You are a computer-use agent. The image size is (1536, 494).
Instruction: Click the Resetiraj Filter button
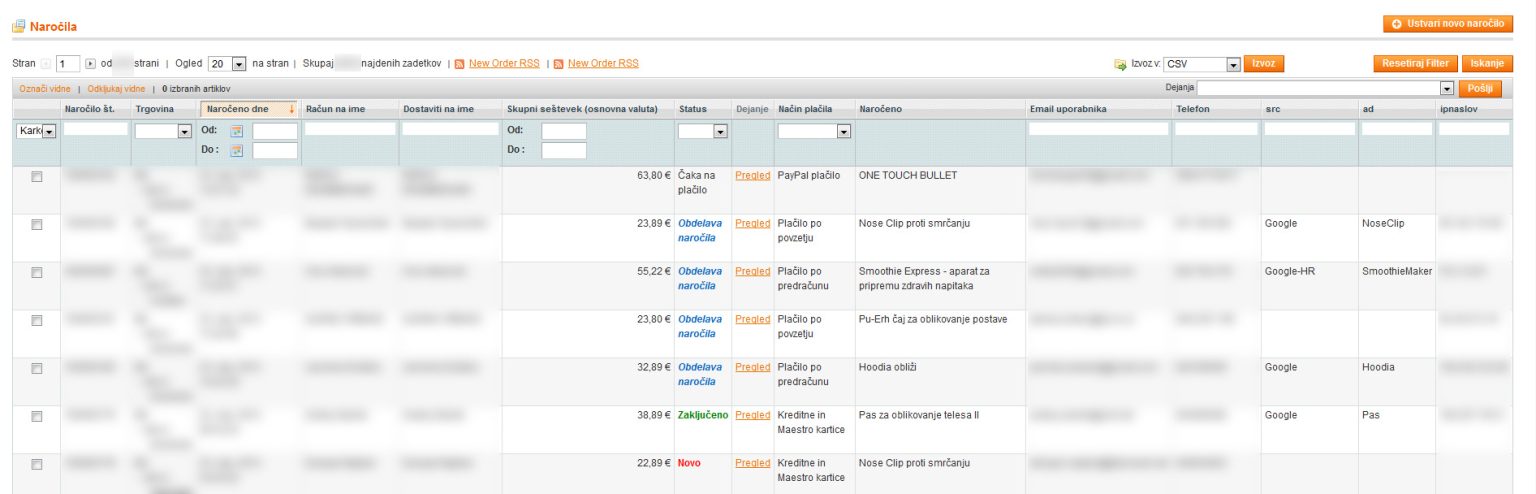[x=1416, y=64]
